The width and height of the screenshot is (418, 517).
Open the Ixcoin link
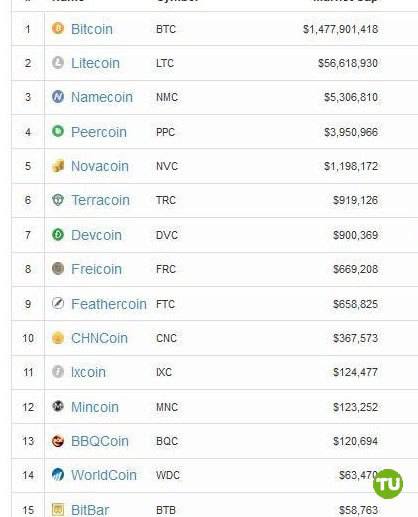[88, 372]
